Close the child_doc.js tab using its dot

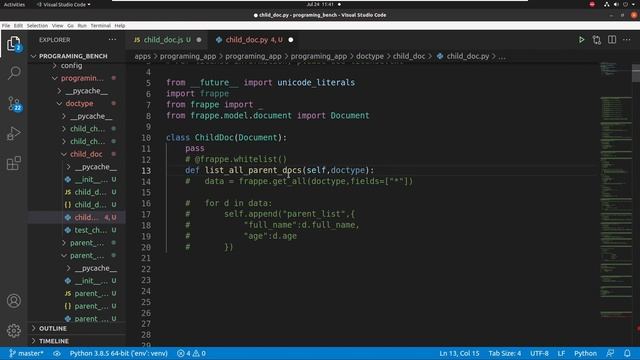tap(199, 40)
